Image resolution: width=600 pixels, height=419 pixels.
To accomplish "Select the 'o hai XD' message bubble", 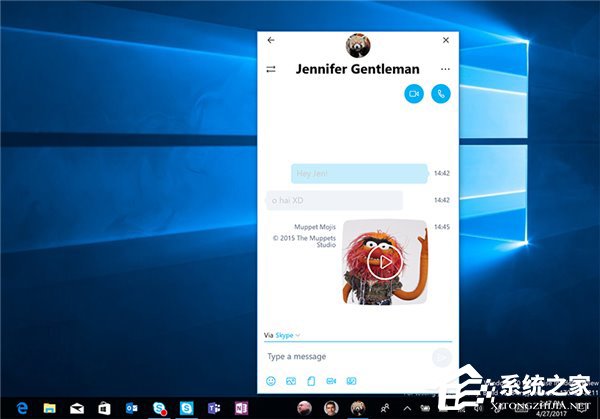I will (x=334, y=200).
